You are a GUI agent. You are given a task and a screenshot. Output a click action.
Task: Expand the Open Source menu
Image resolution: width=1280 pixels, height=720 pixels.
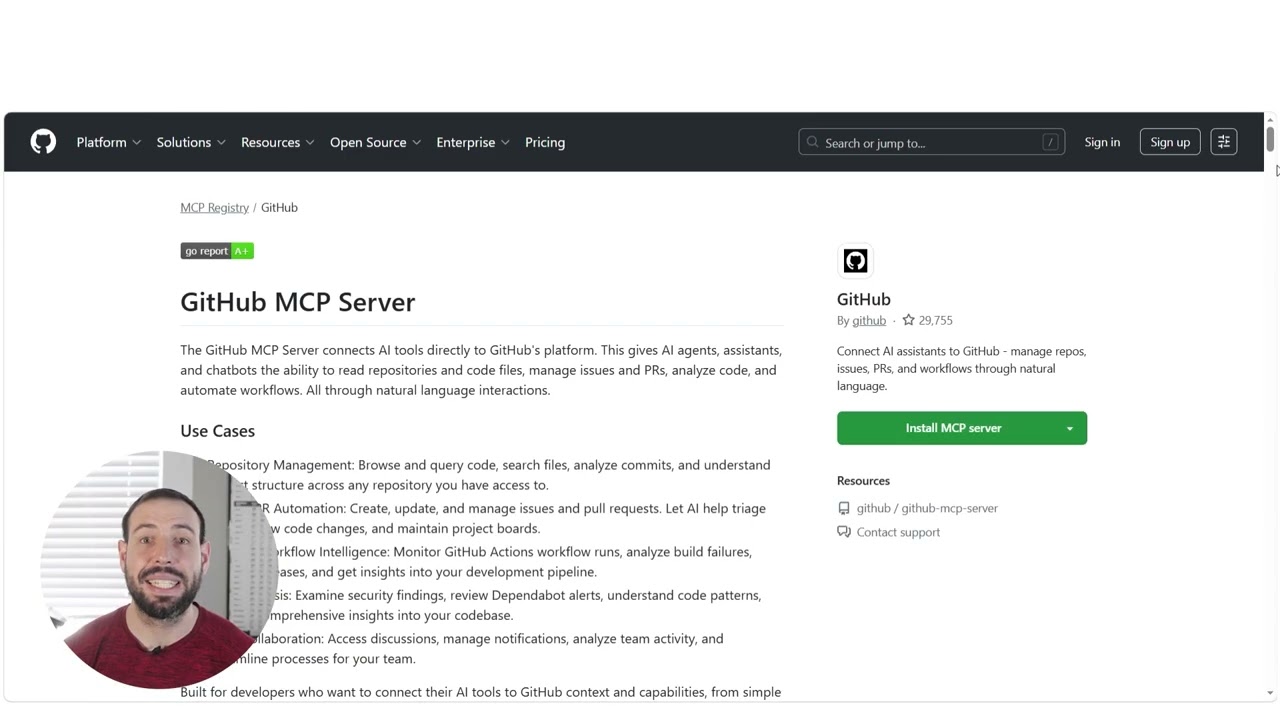tap(376, 142)
